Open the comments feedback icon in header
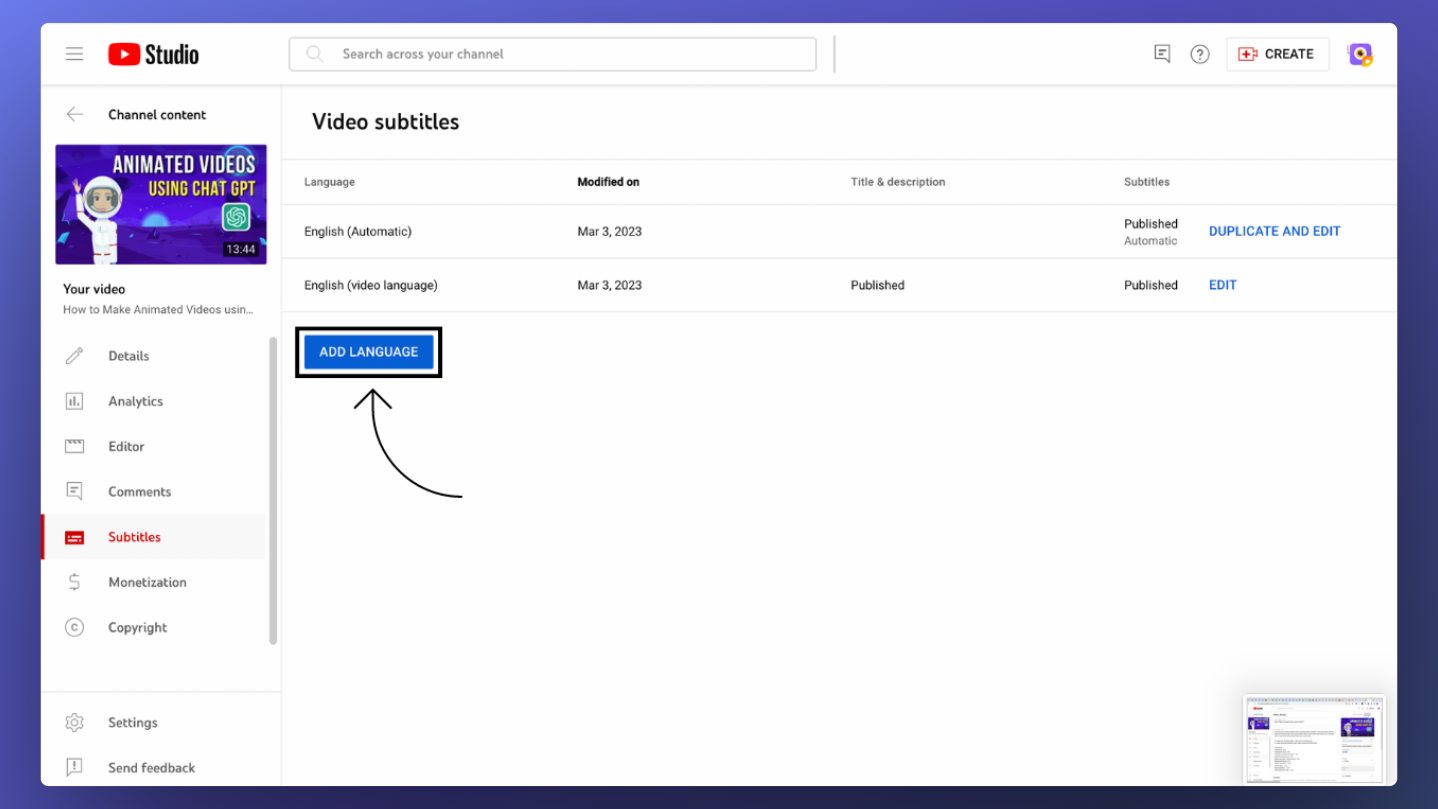This screenshot has width=1438, height=809. coord(1161,54)
